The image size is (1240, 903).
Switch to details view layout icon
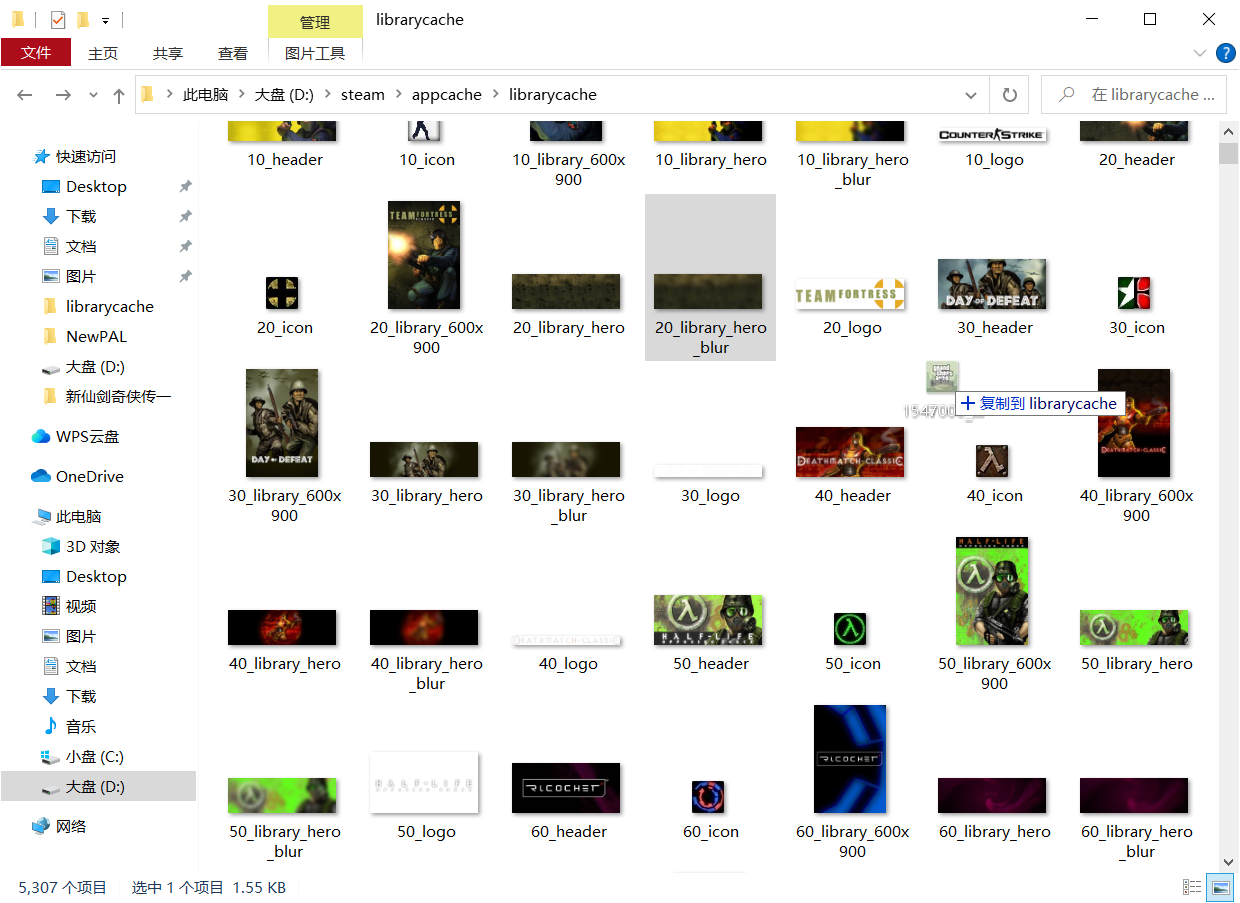click(x=1192, y=887)
